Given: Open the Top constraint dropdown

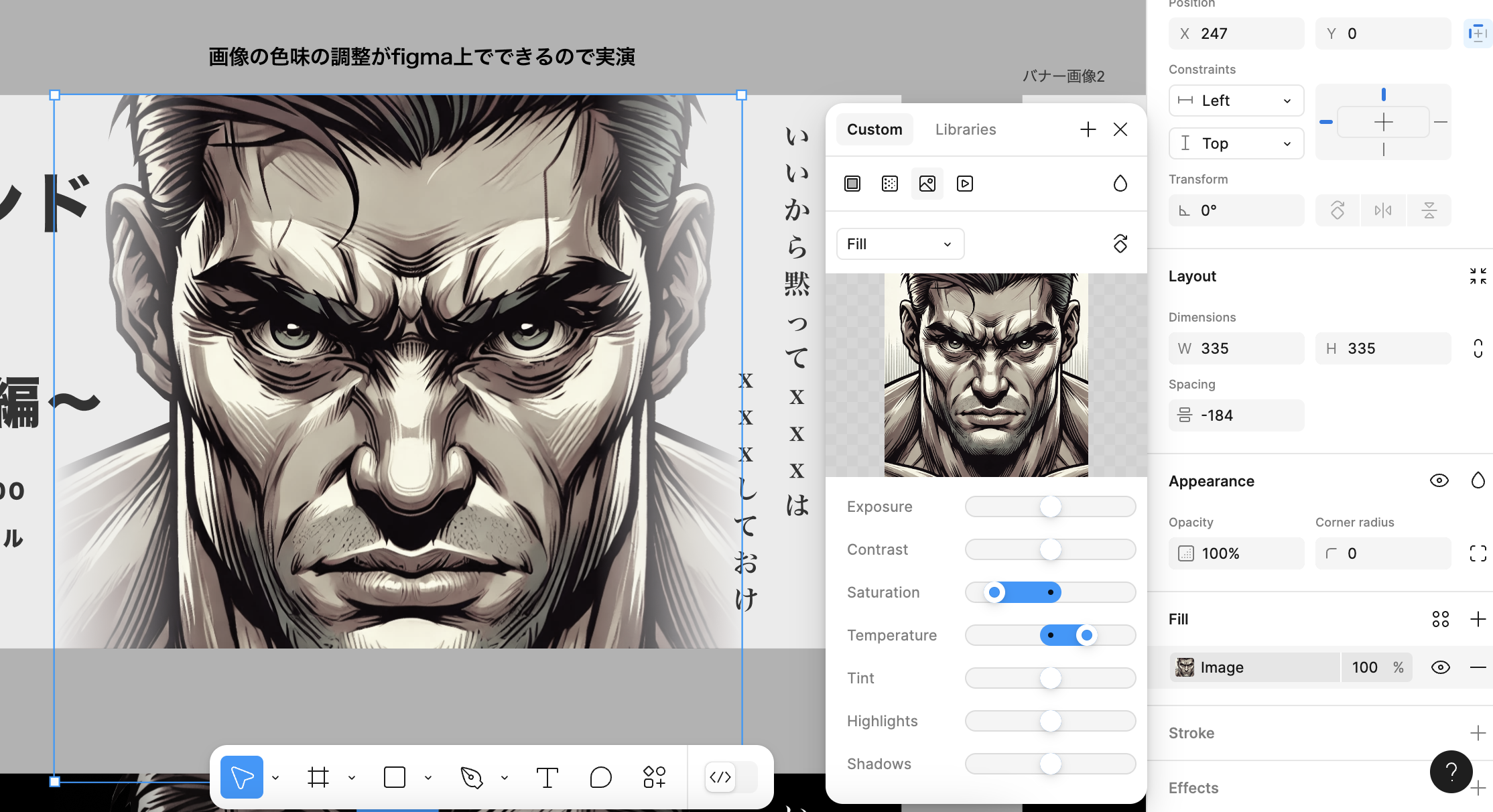Looking at the screenshot, I should click(1236, 143).
